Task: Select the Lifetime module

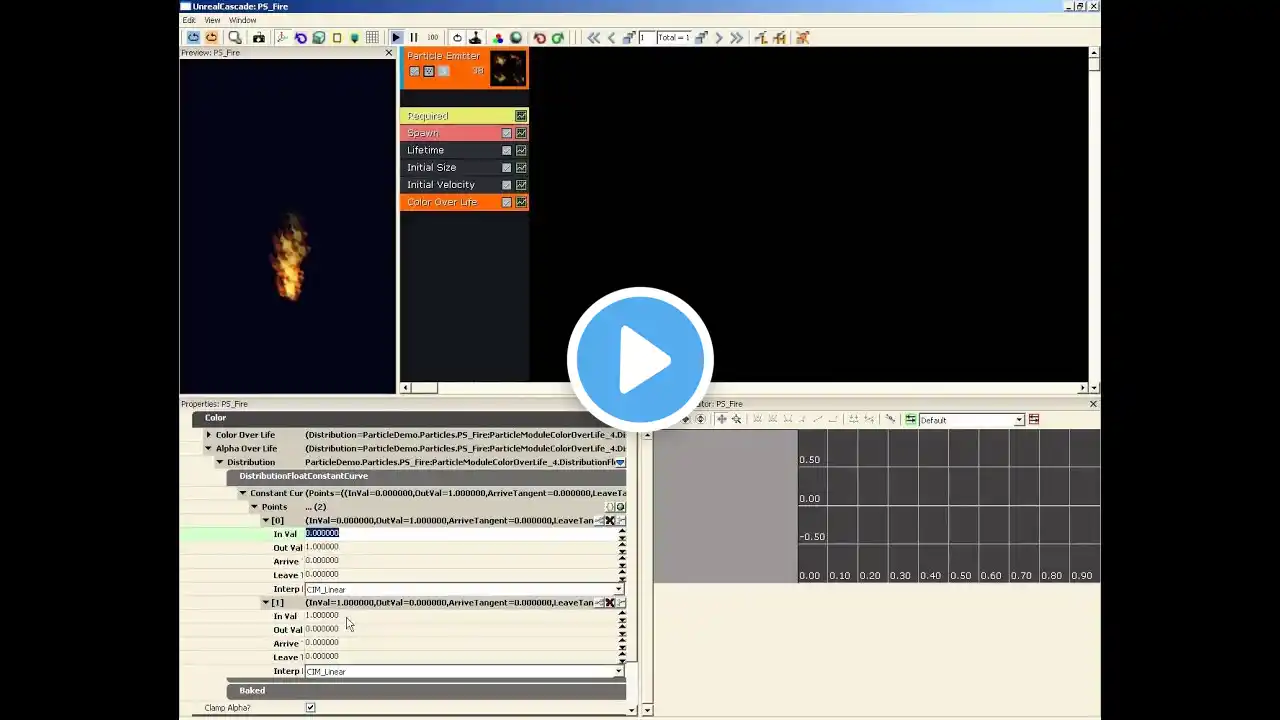Action: tap(464, 150)
